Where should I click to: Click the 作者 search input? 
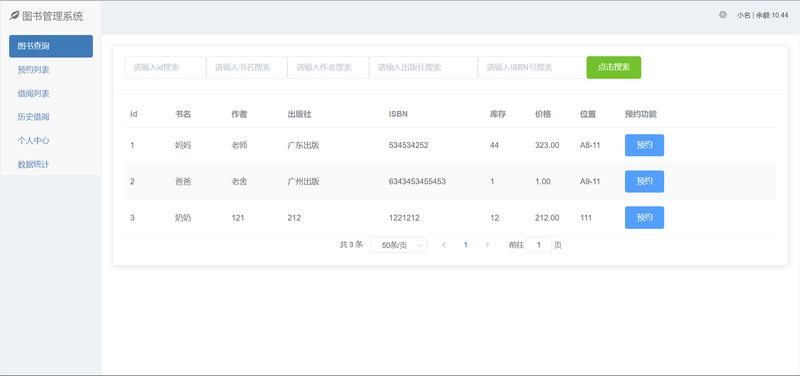pyautogui.click(x=328, y=67)
